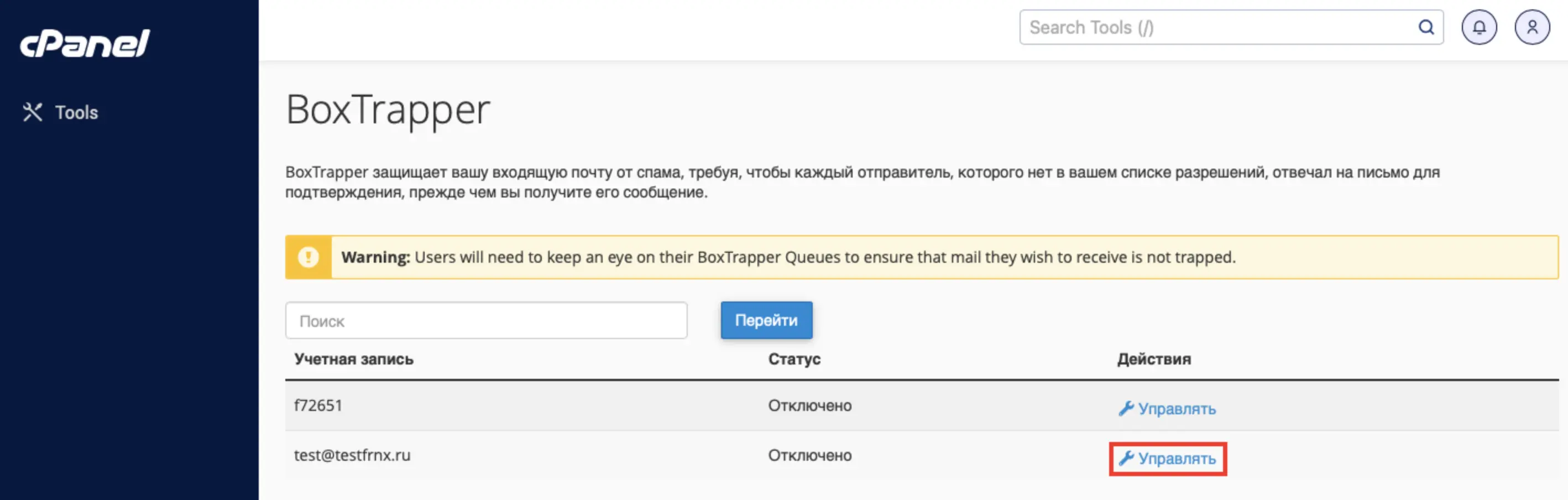Click into the Поиск search box
This screenshot has width=1568, height=500.
tap(487, 320)
